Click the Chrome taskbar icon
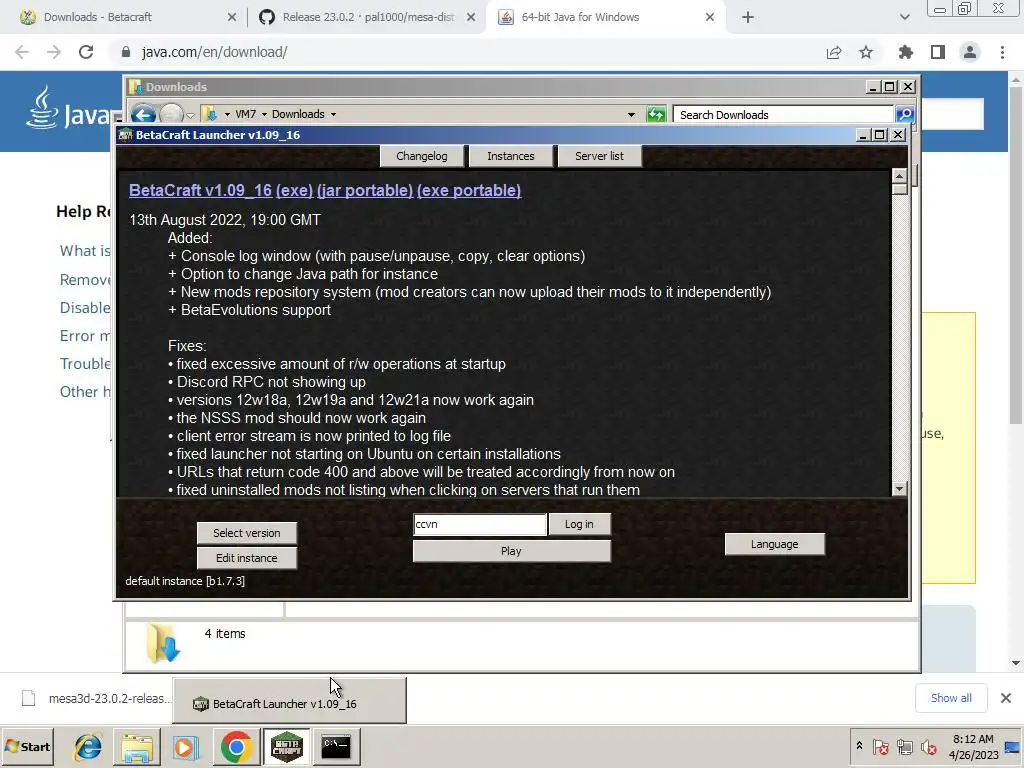Viewport: 1024px width, 768px height. click(236, 746)
